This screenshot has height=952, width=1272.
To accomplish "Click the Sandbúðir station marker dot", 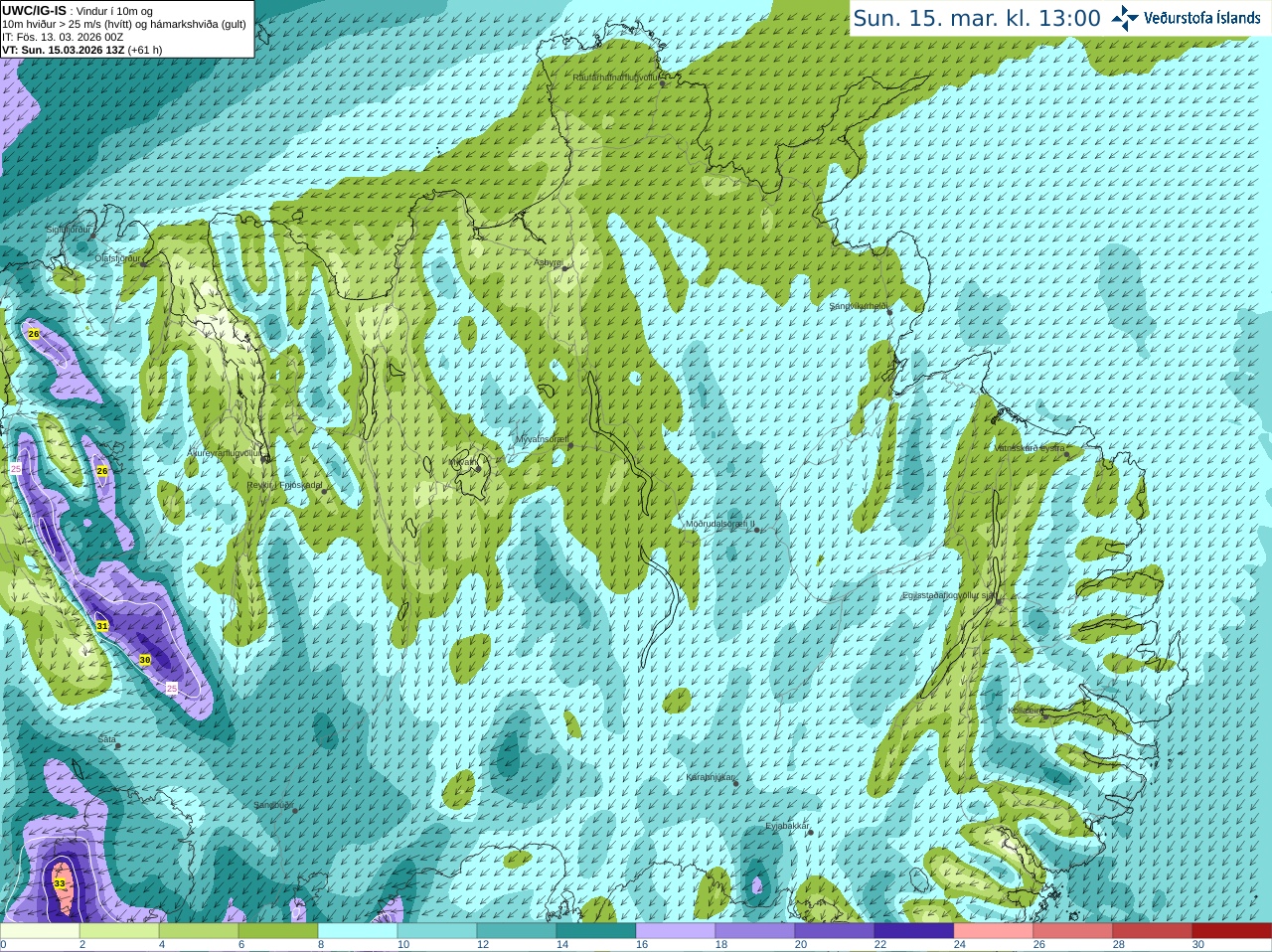I will pyautogui.click(x=294, y=811).
